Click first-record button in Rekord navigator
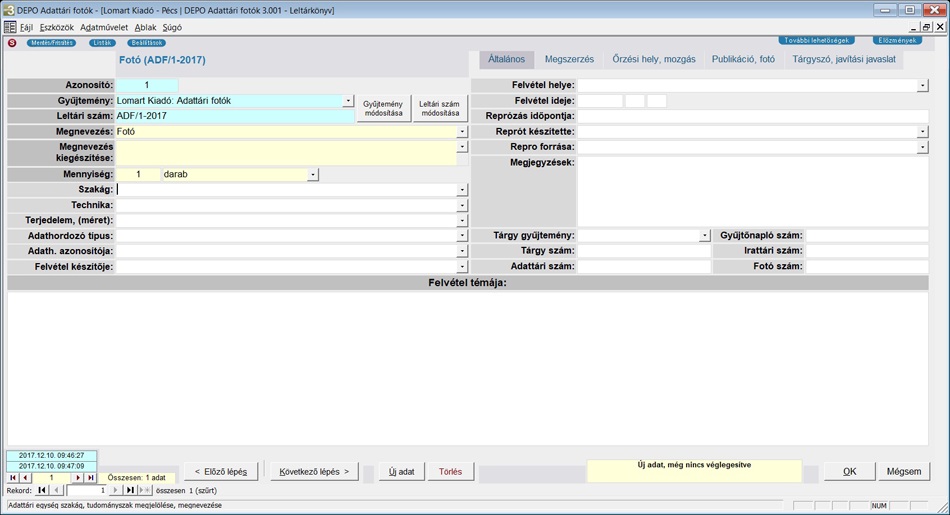The height and width of the screenshot is (515, 950). pyautogui.click(x=42, y=491)
